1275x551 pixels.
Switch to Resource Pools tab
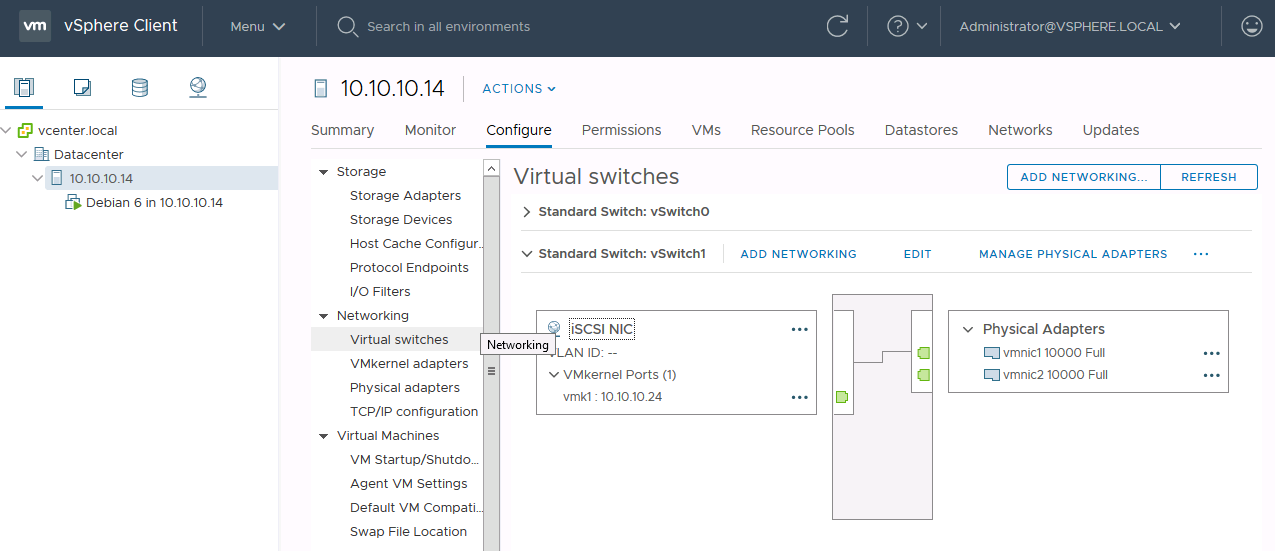[x=803, y=130]
